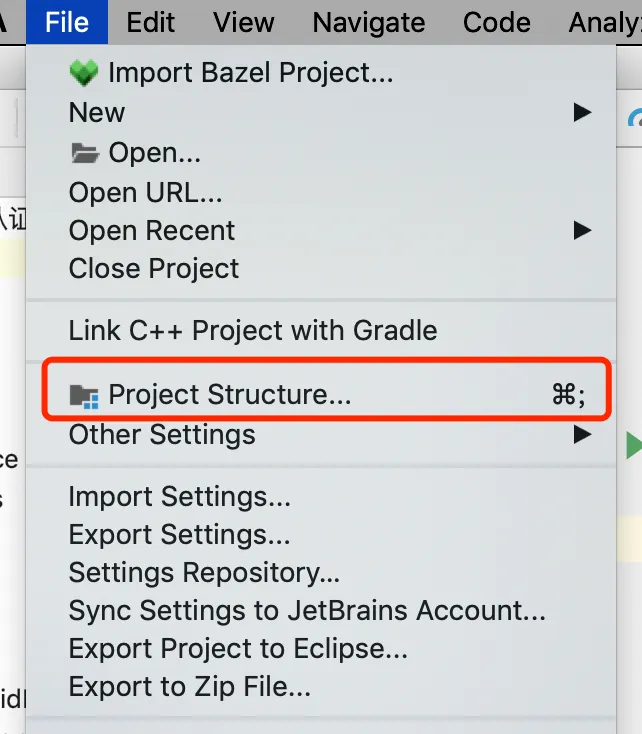
Task: Click the Bazel green heart icon
Action: click(84, 72)
